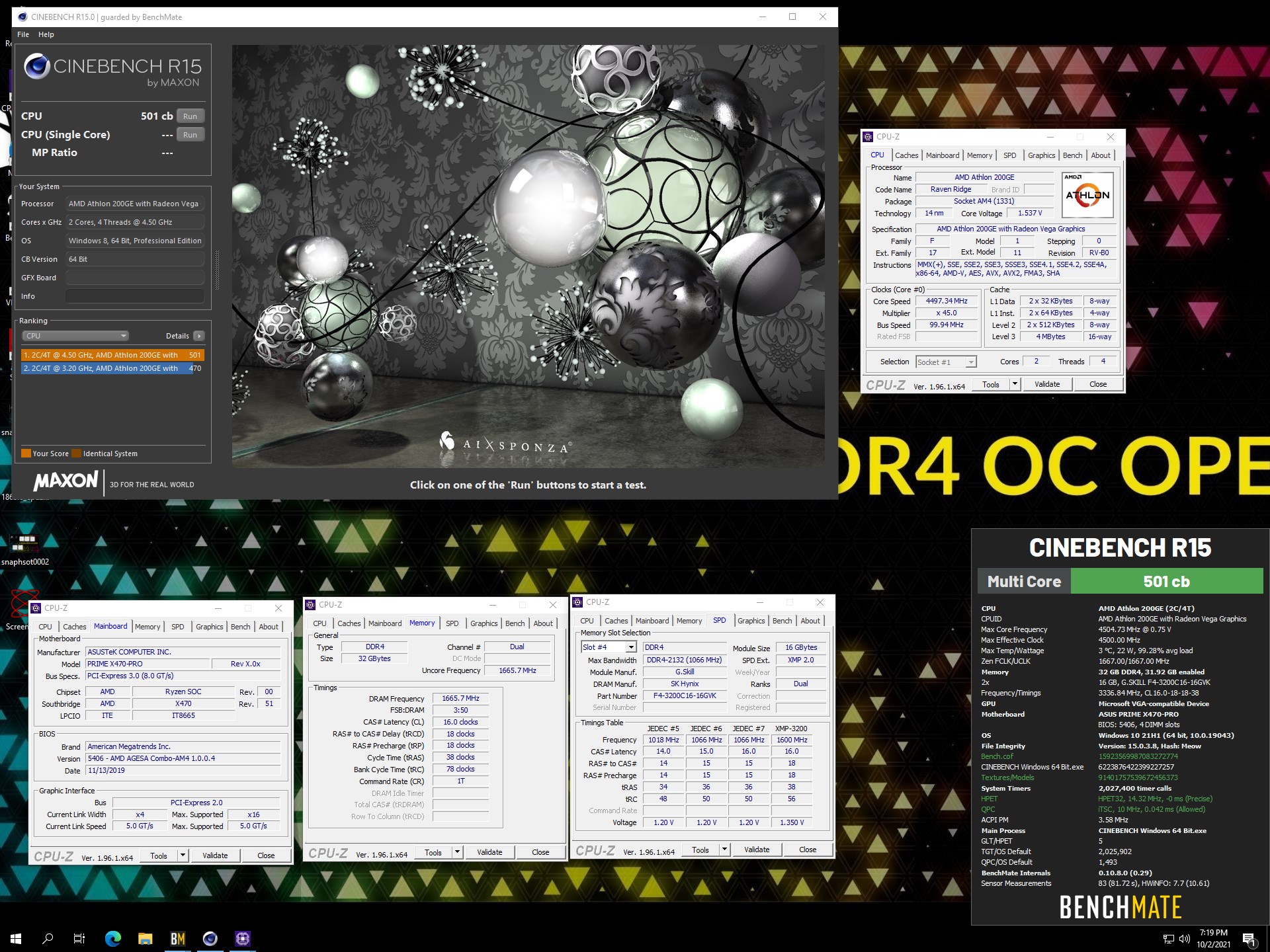Open volume control in system tray

click(1184, 939)
